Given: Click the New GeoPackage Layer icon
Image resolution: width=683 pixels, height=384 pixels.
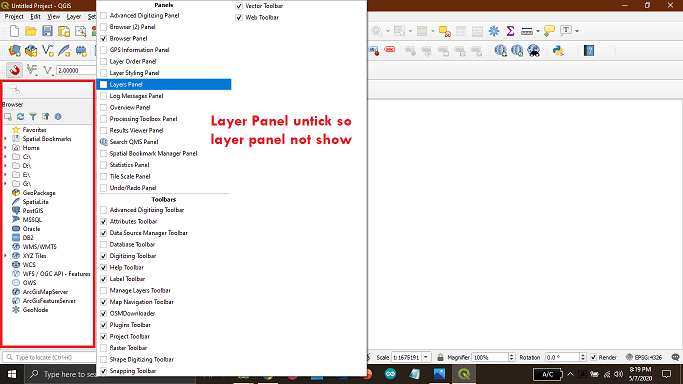Looking at the screenshot, I should 31,51.
